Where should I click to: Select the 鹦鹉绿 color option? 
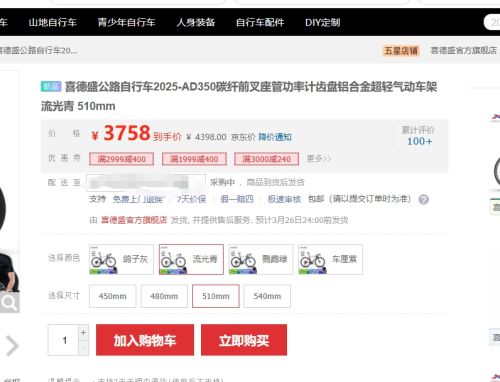click(261, 259)
